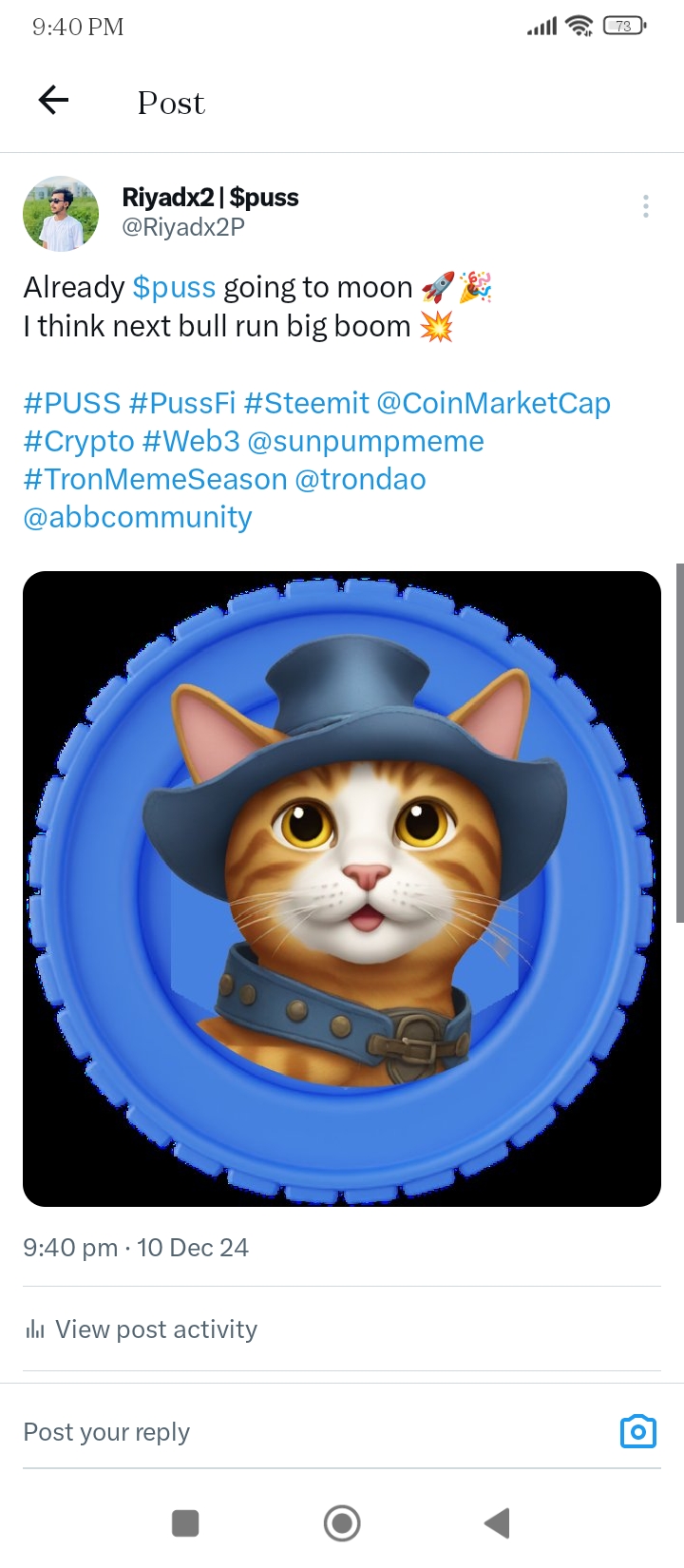Viewport: 684px width, 1568px height.
Task: Open the @CoinMarketCap mention
Action: click(493, 403)
